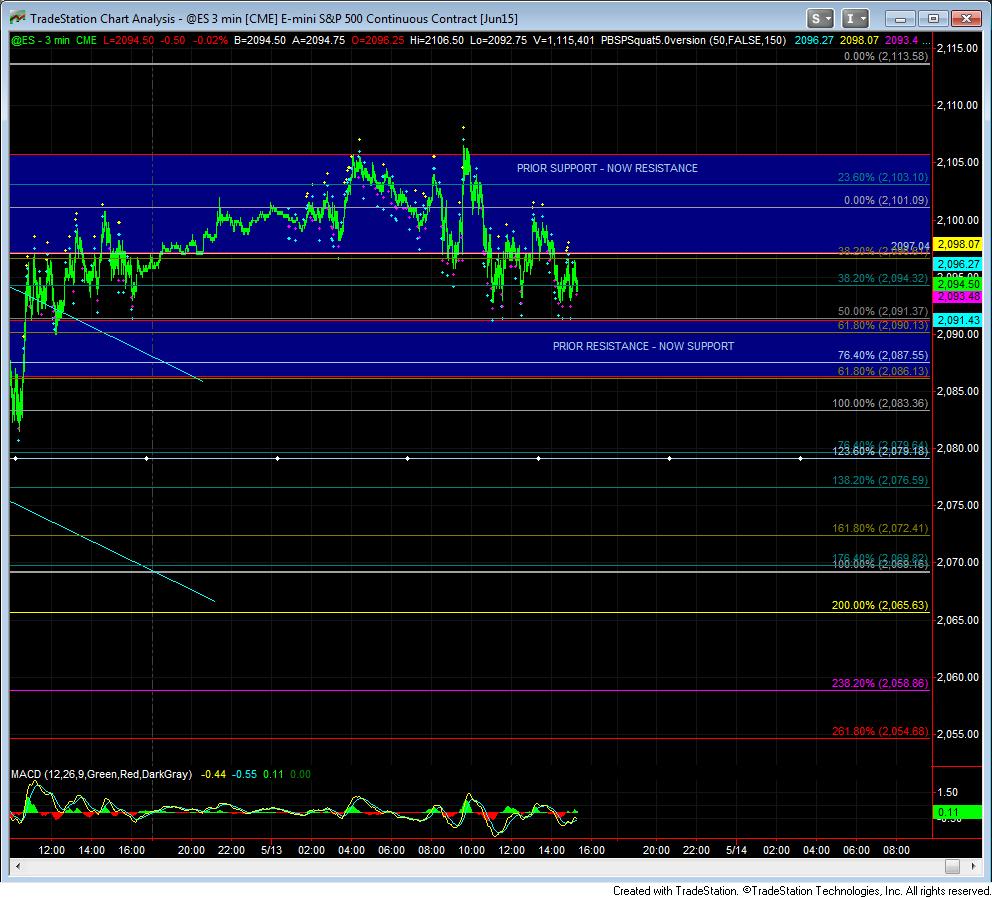Click the cyan 2,091.43 price marker
This screenshot has height=897, width=992.
click(958, 320)
